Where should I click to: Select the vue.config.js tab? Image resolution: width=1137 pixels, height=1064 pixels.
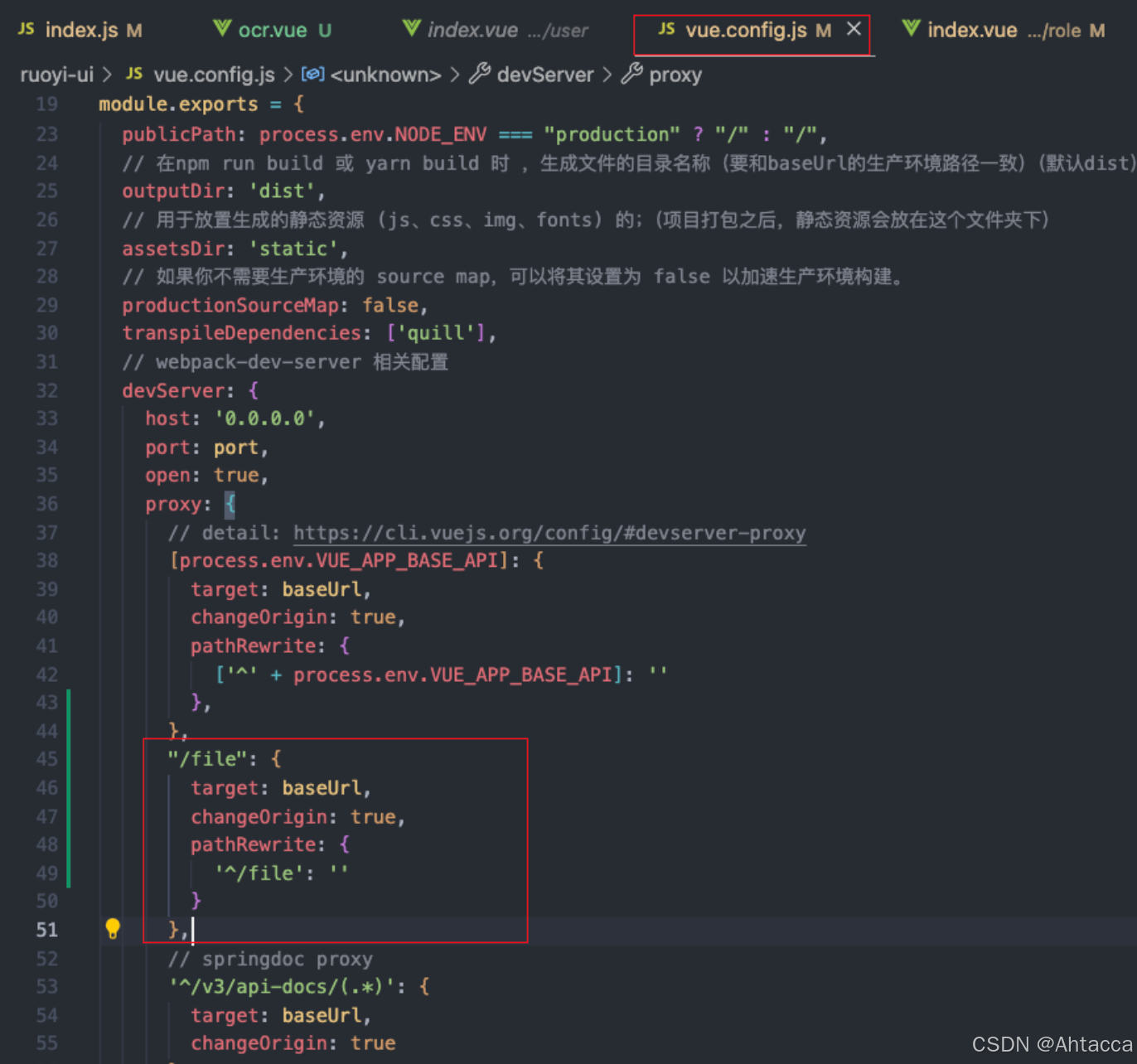coord(752,31)
